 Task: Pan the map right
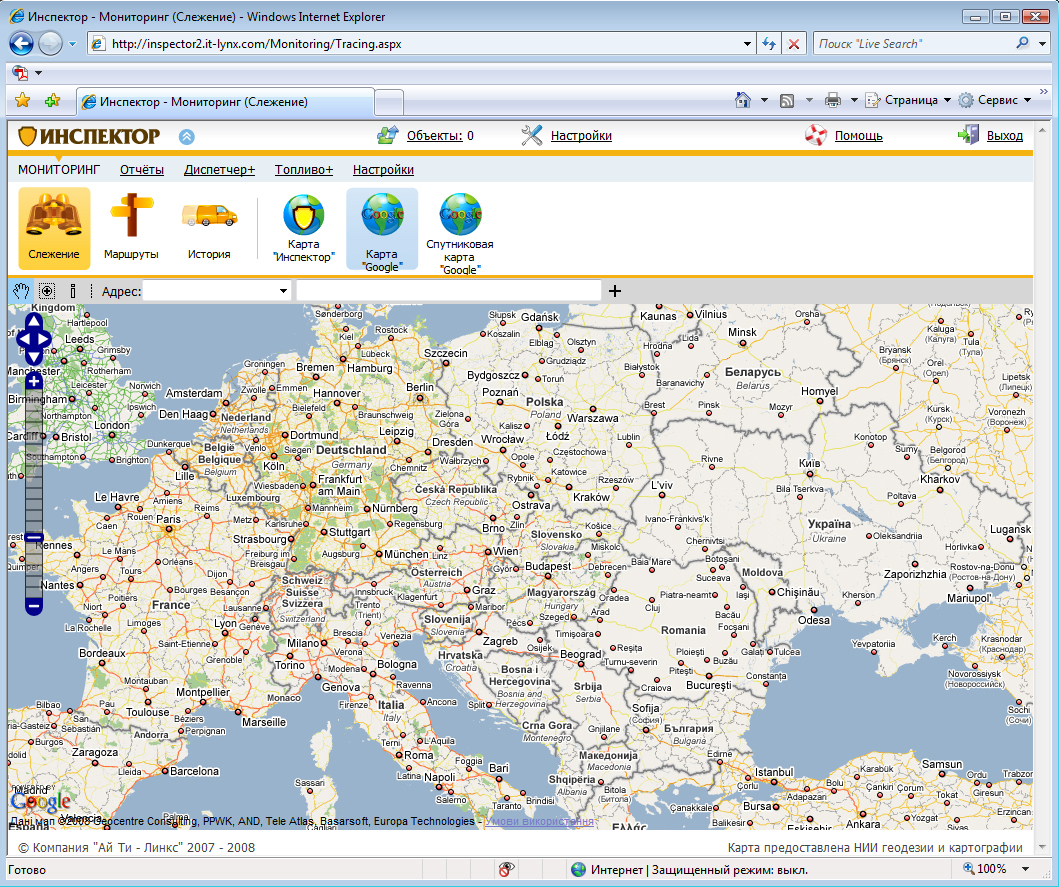coord(45,339)
